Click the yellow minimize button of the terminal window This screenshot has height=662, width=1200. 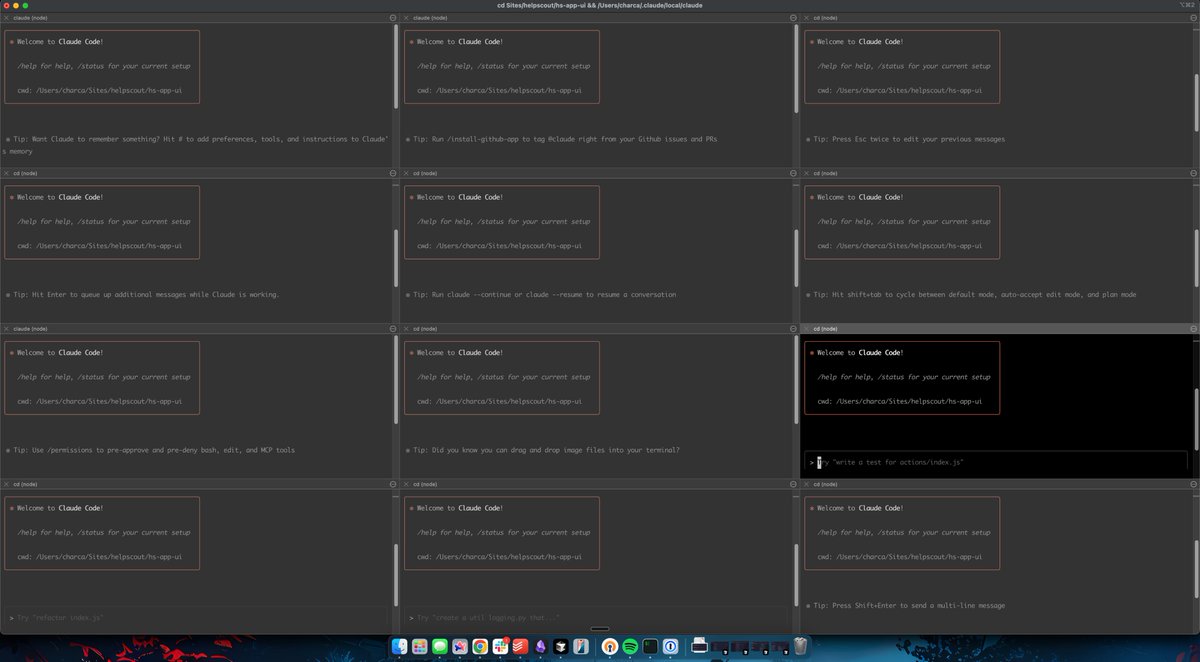17,5
